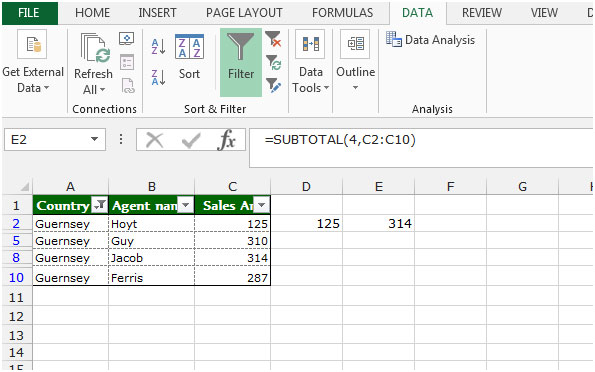Viewport: 595px width, 372px height.
Task: Open the Name Box dropdown arrow
Action: 94,139
